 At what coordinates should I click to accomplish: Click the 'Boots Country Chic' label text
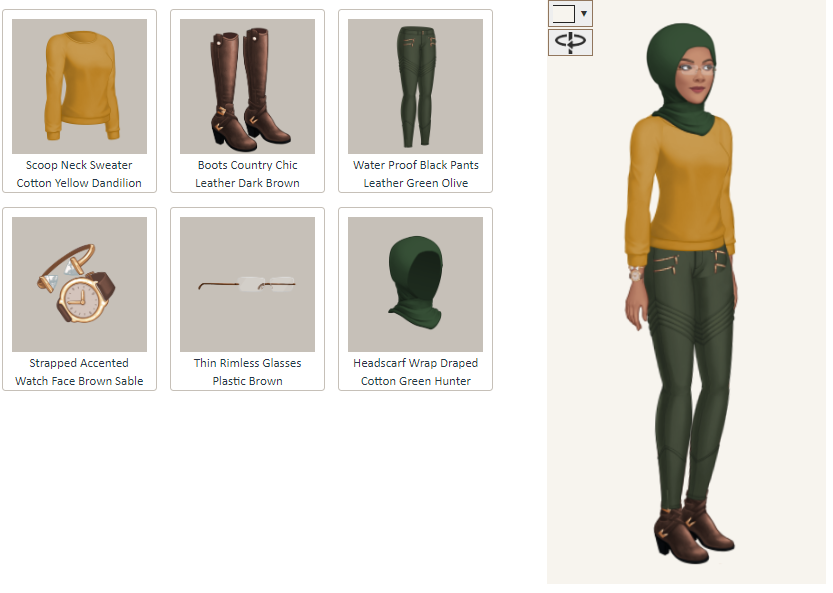tap(249, 166)
